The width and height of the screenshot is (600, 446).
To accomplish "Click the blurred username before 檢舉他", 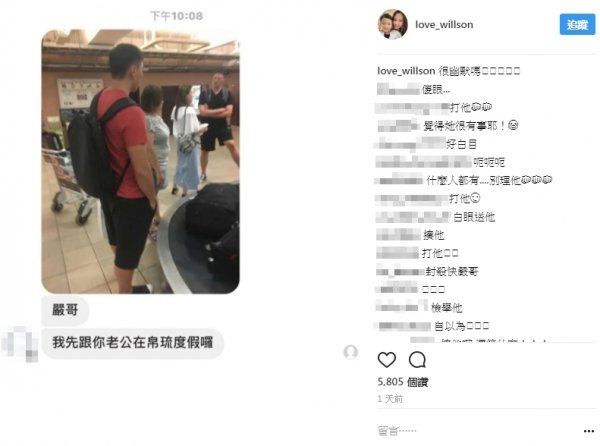I will coord(402,307).
